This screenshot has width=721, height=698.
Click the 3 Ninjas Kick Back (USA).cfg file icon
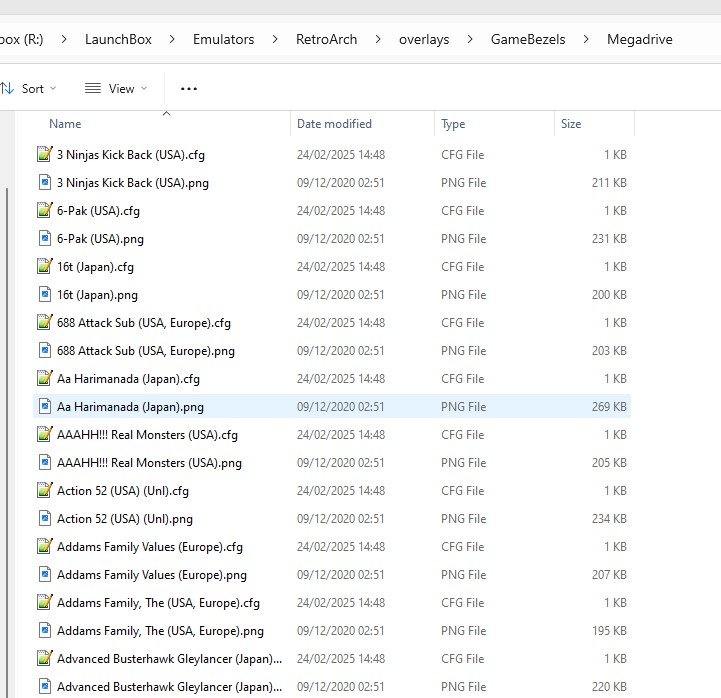[x=45, y=154]
